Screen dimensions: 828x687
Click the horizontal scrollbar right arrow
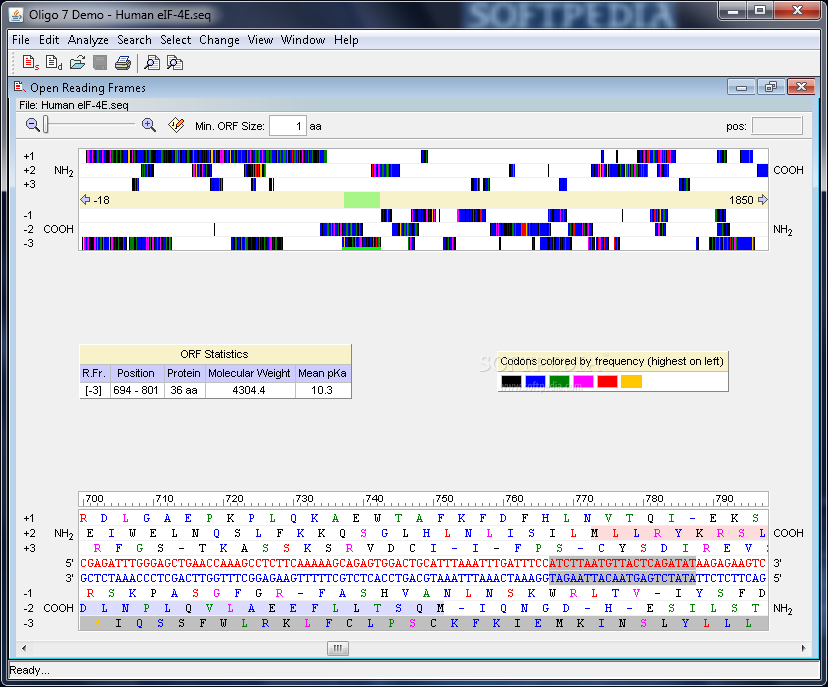[804, 648]
